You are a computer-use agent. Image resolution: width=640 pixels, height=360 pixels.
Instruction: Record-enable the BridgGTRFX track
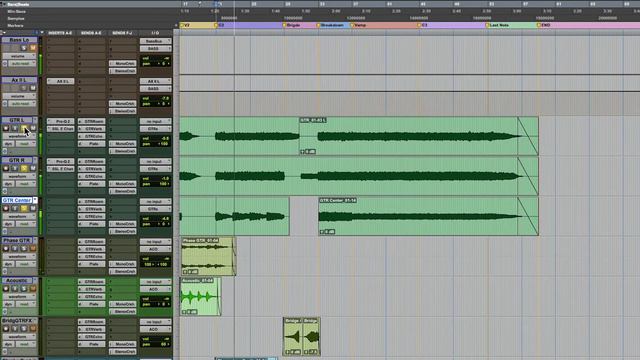[6, 329]
